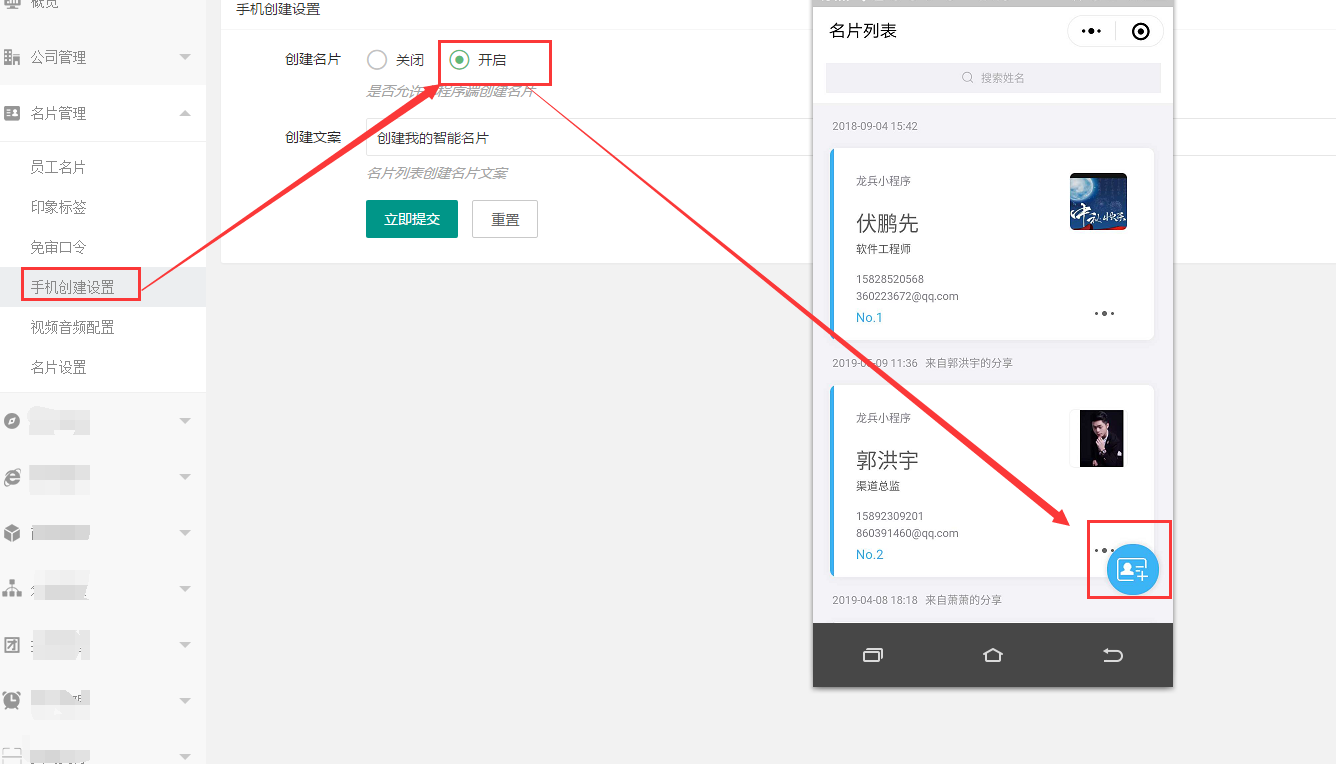The height and width of the screenshot is (764, 1336).
Task: Open the more options dots on 伏鹏先's card
Action: (x=1104, y=314)
